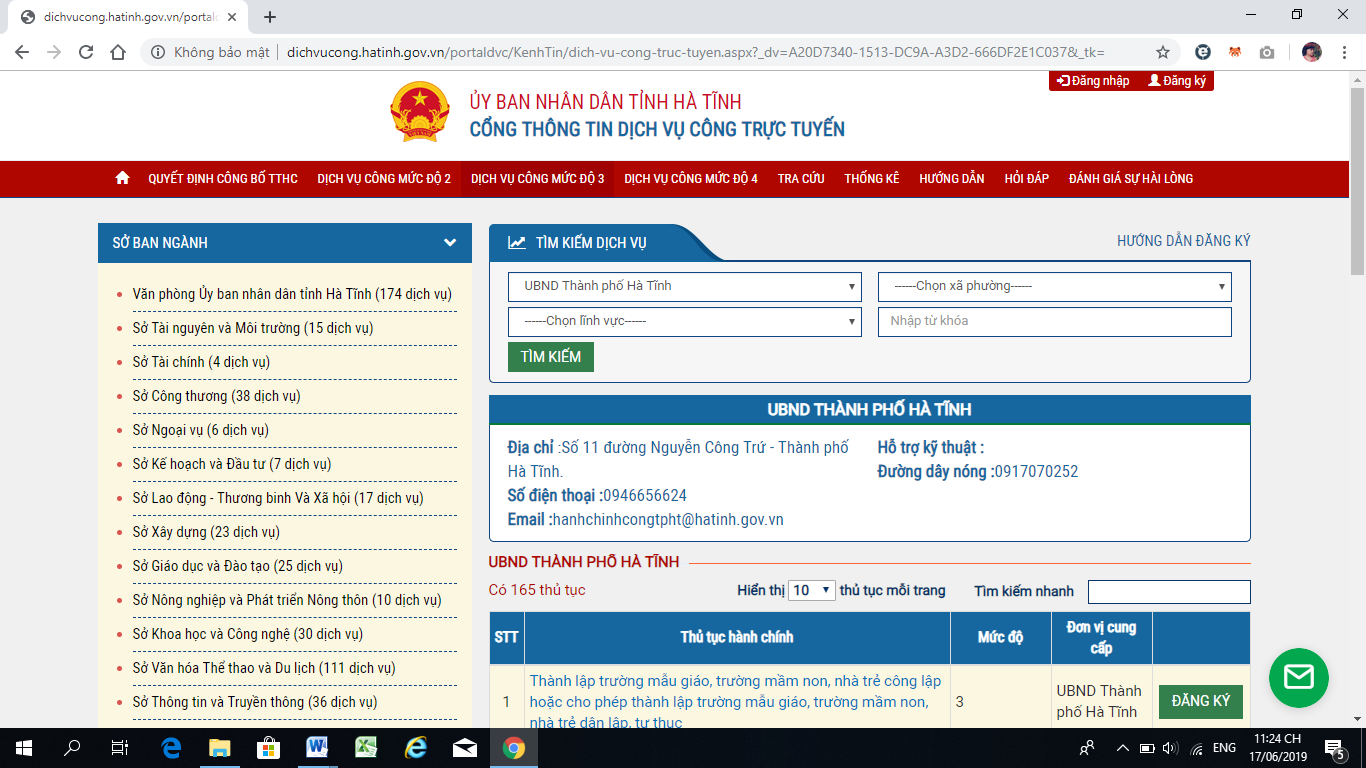Click the TÌM KIẾM search button
Image resolution: width=1366 pixels, height=768 pixels.
[x=551, y=357]
